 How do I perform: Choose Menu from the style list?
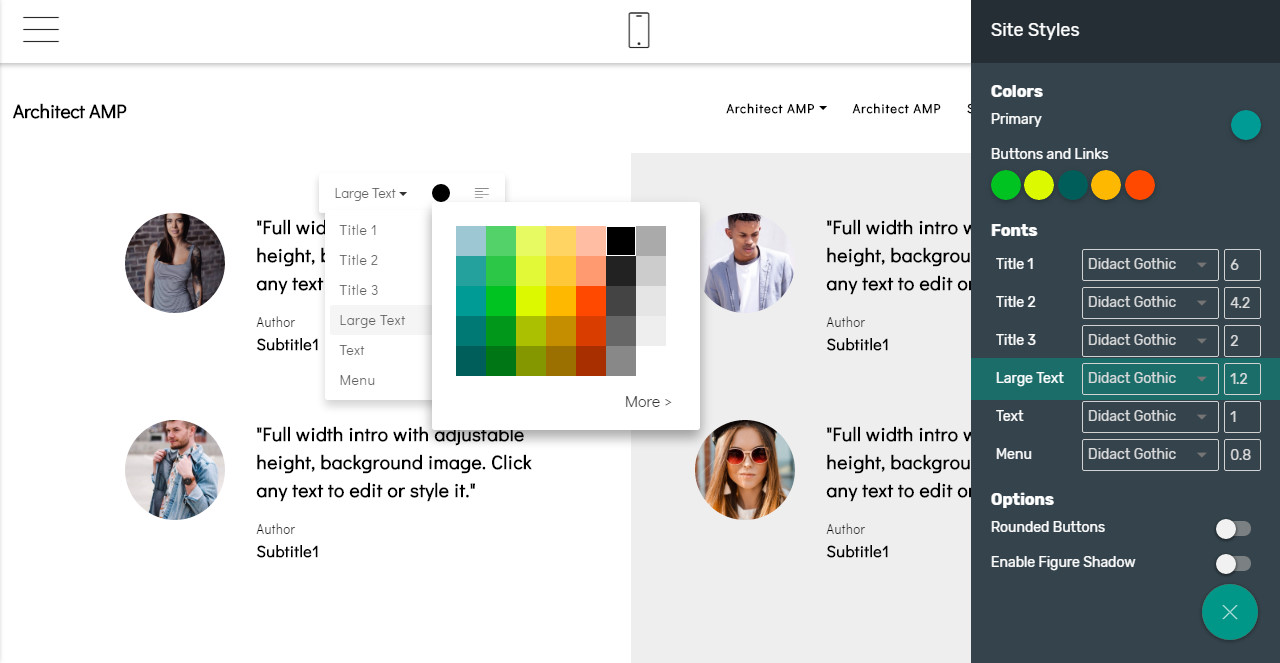pos(357,380)
